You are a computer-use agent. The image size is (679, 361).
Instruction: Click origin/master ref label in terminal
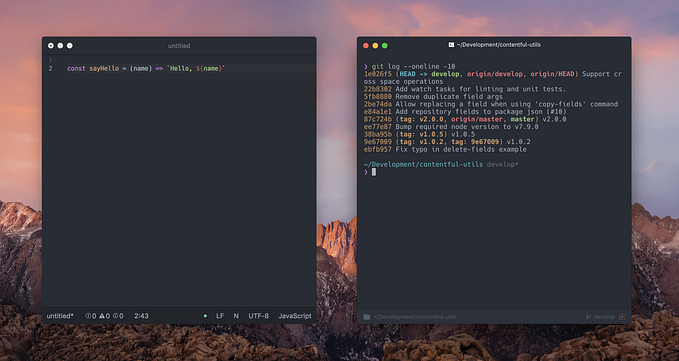477,119
